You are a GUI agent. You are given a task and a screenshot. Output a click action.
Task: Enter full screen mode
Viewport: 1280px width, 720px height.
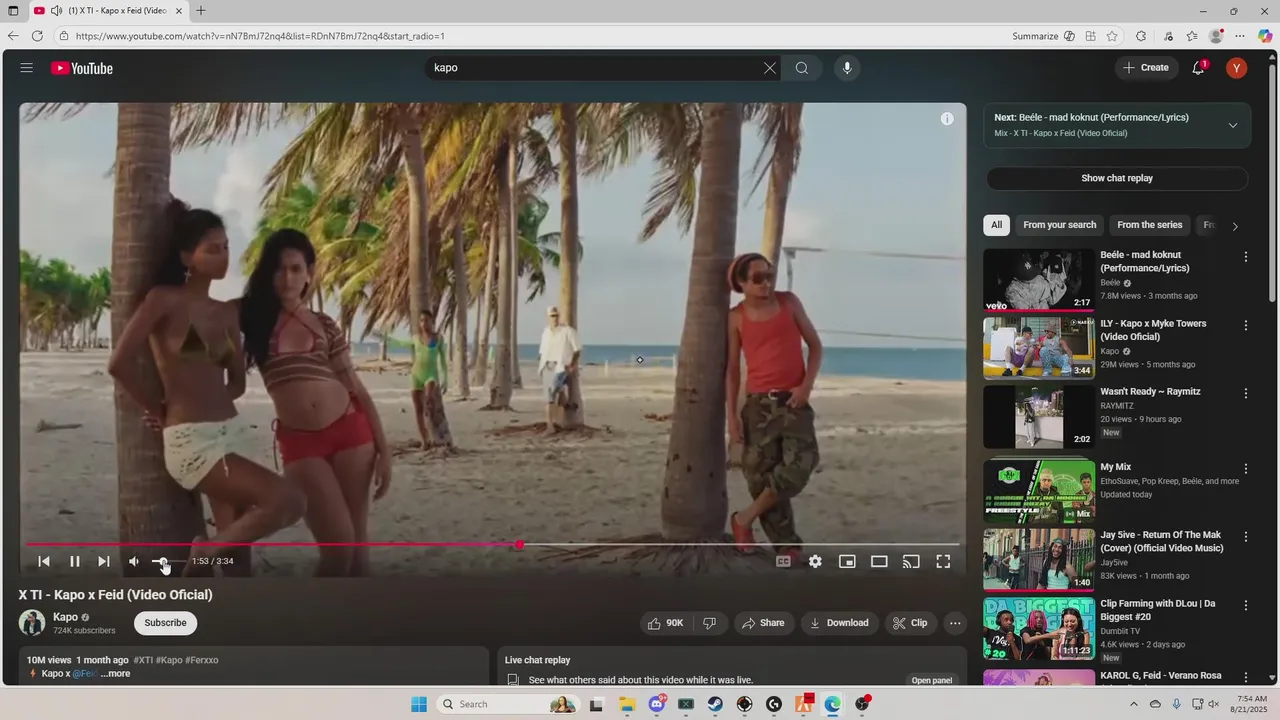point(943,561)
